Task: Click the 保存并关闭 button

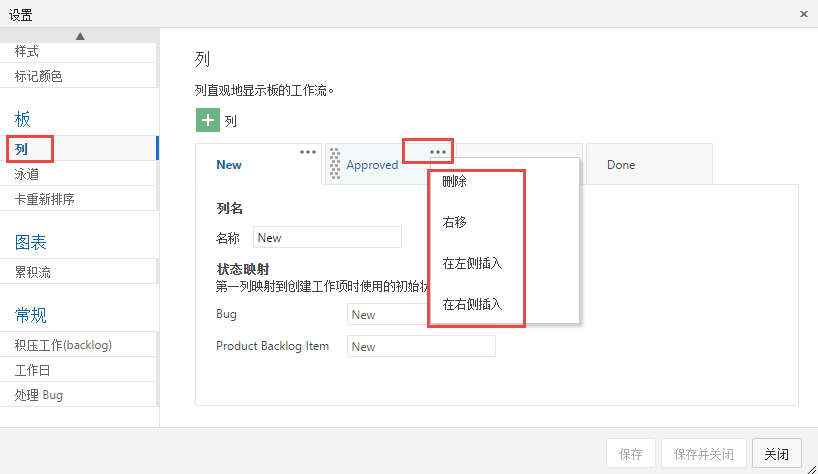Action: (x=704, y=454)
